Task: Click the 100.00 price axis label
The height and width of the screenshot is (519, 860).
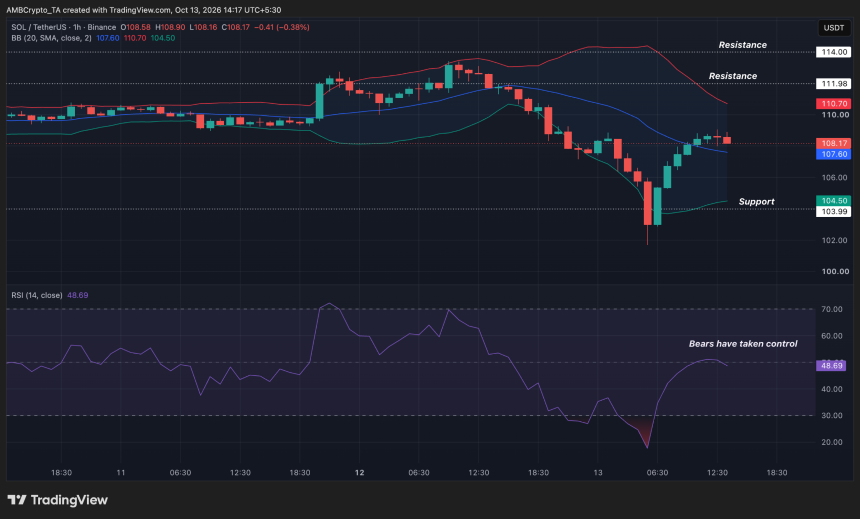Action: point(834,272)
